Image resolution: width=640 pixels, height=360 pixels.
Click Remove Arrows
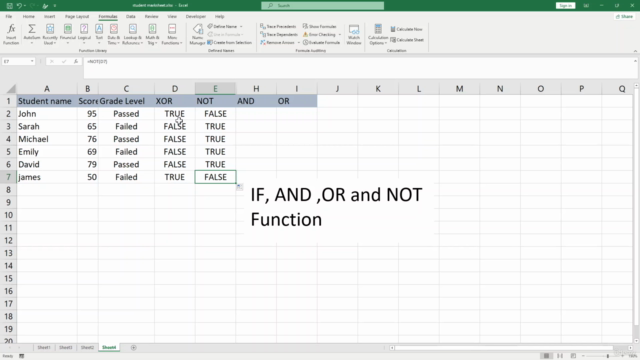[x=278, y=42]
